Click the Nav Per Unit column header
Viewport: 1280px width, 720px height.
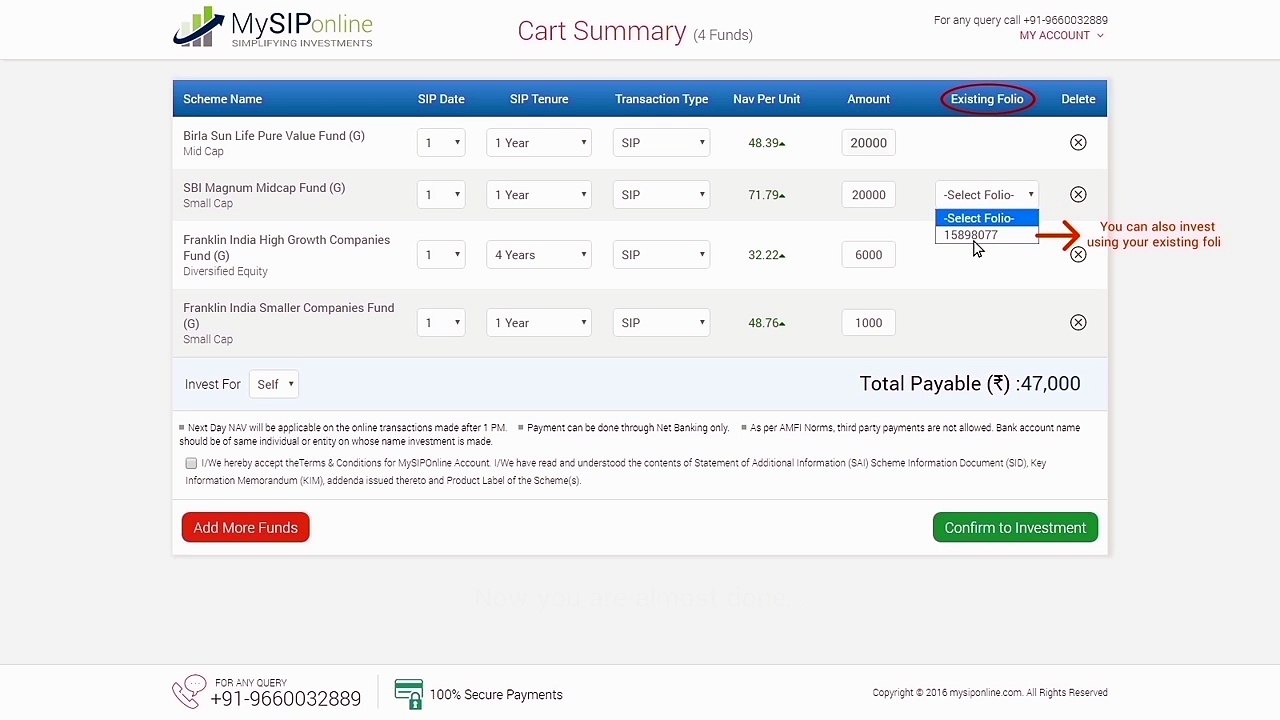[x=766, y=99]
